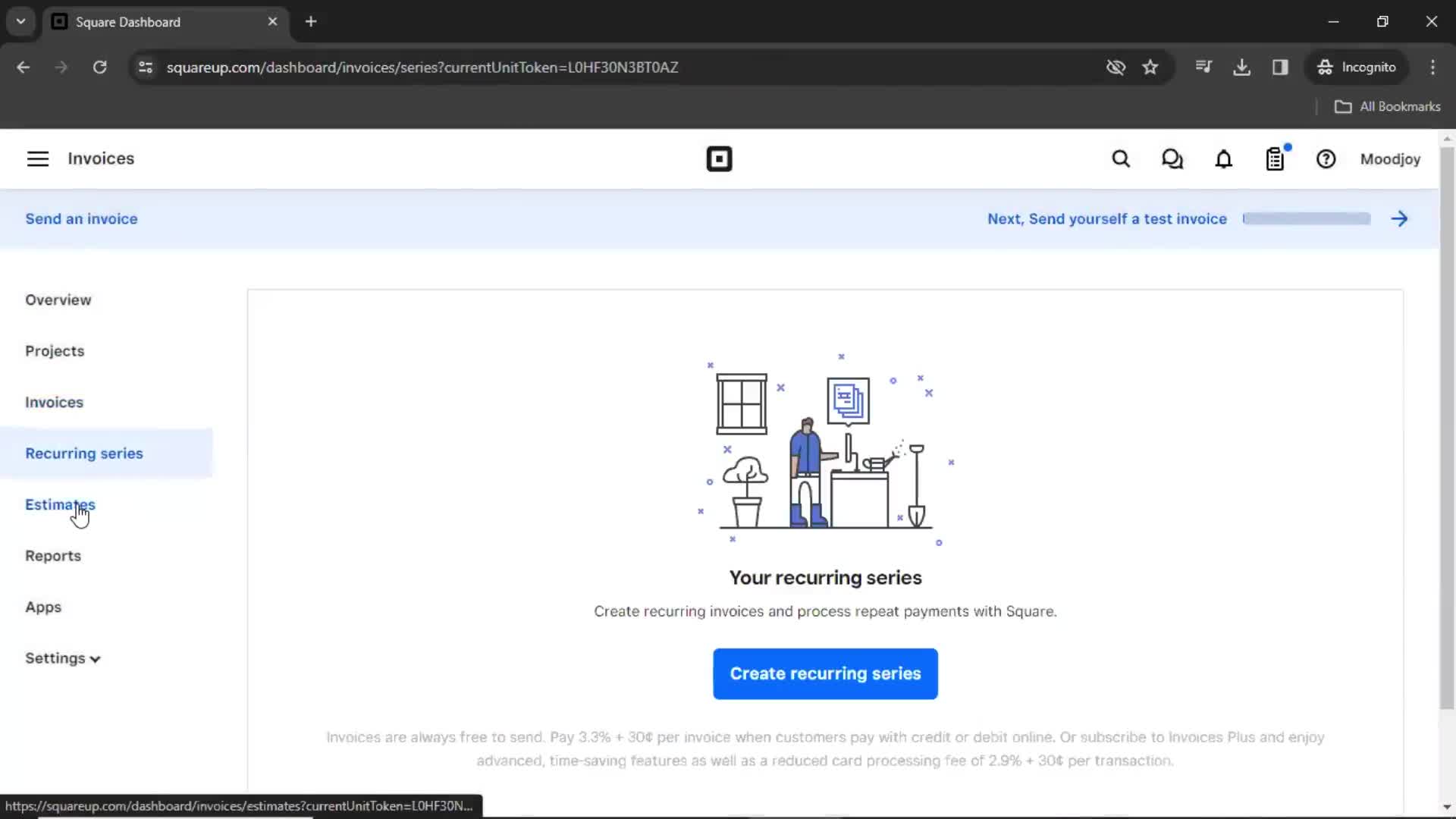
Task: Click the third-party cookies blocked eye icon
Action: 1116,67
